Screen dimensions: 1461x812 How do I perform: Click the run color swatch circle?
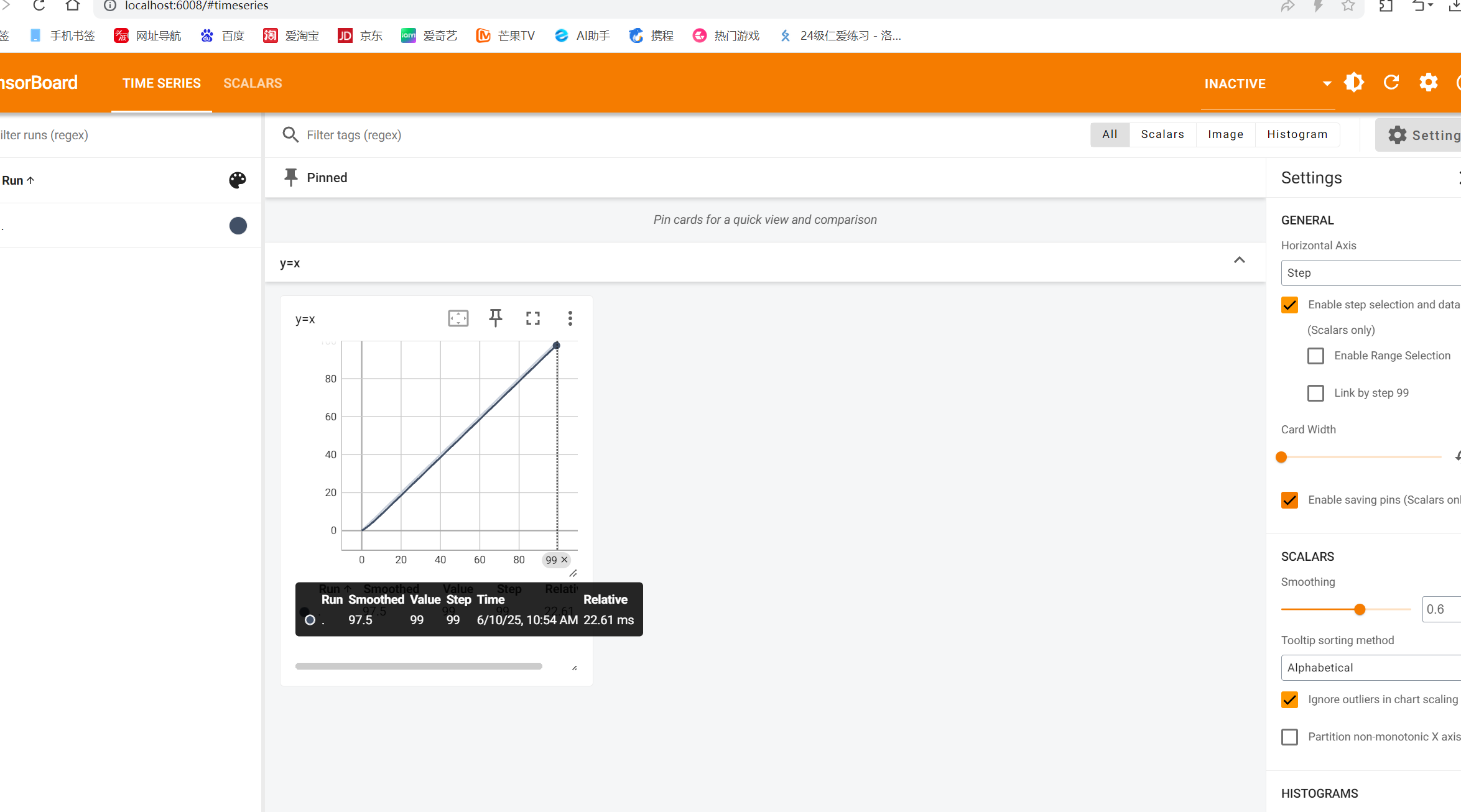point(238,226)
